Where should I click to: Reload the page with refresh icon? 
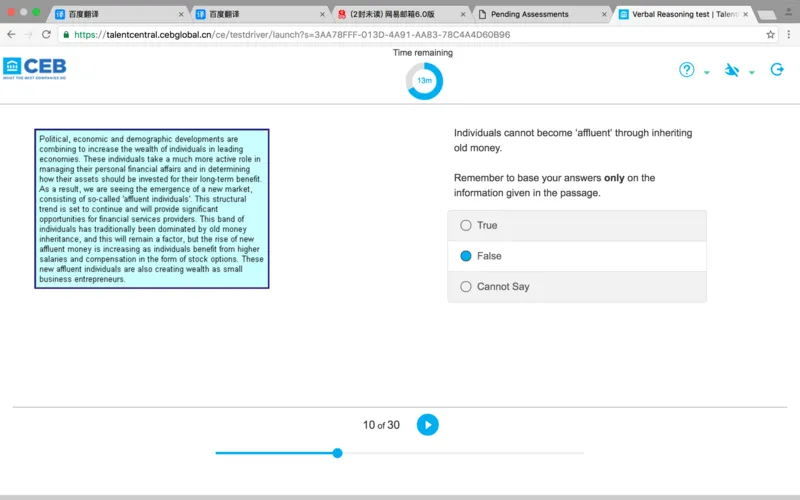(x=46, y=34)
